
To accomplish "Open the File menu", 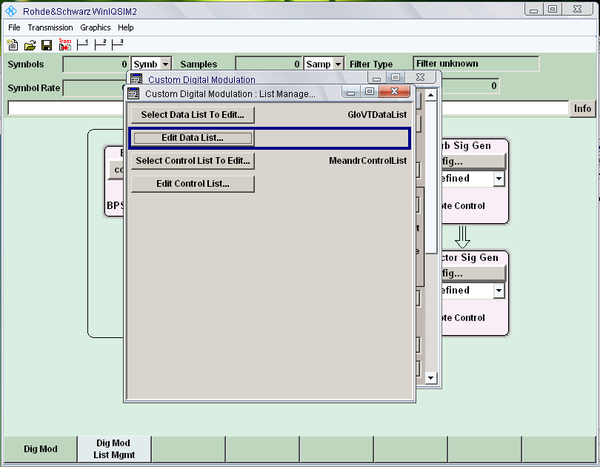I will (x=14, y=27).
